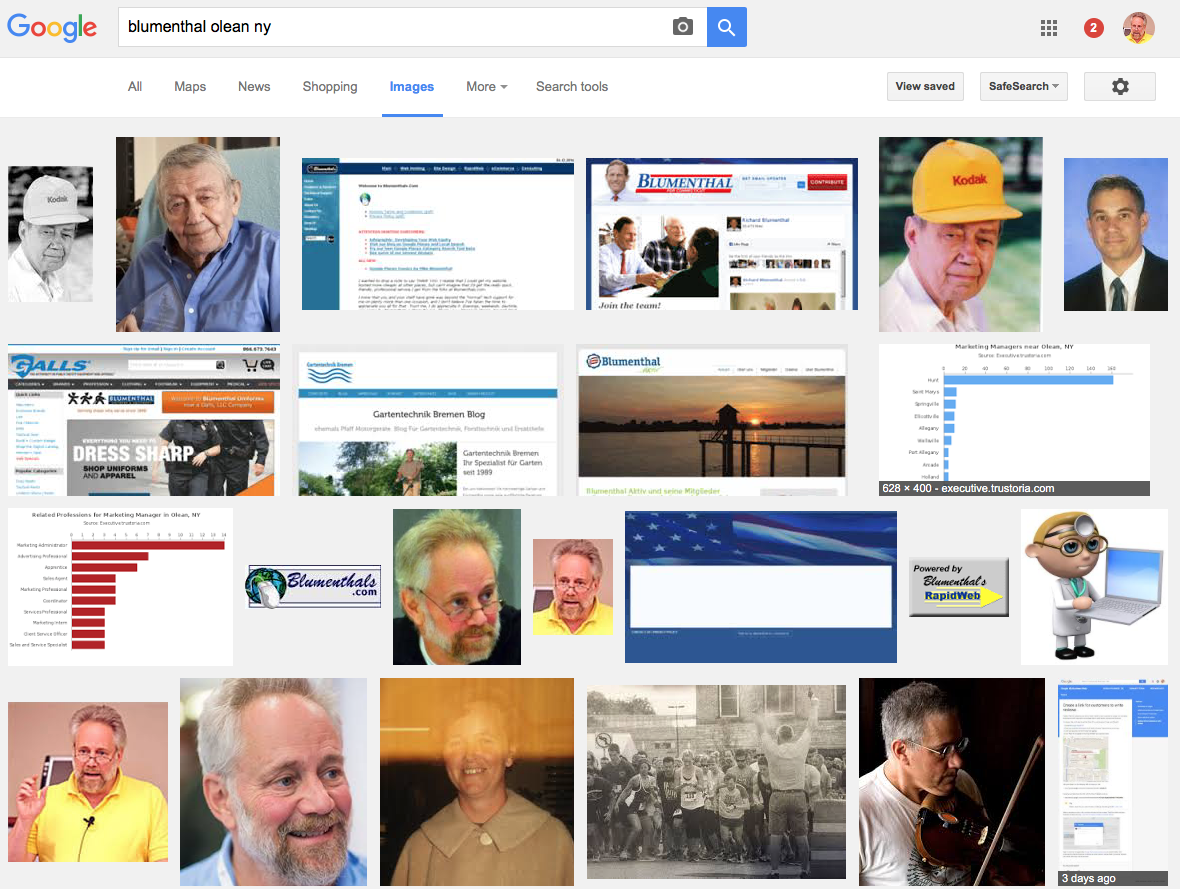The image size is (1180, 889).
Task: Open the elderly man in blue shirt photo
Action: pyautogui.click(x=198, y=234)
